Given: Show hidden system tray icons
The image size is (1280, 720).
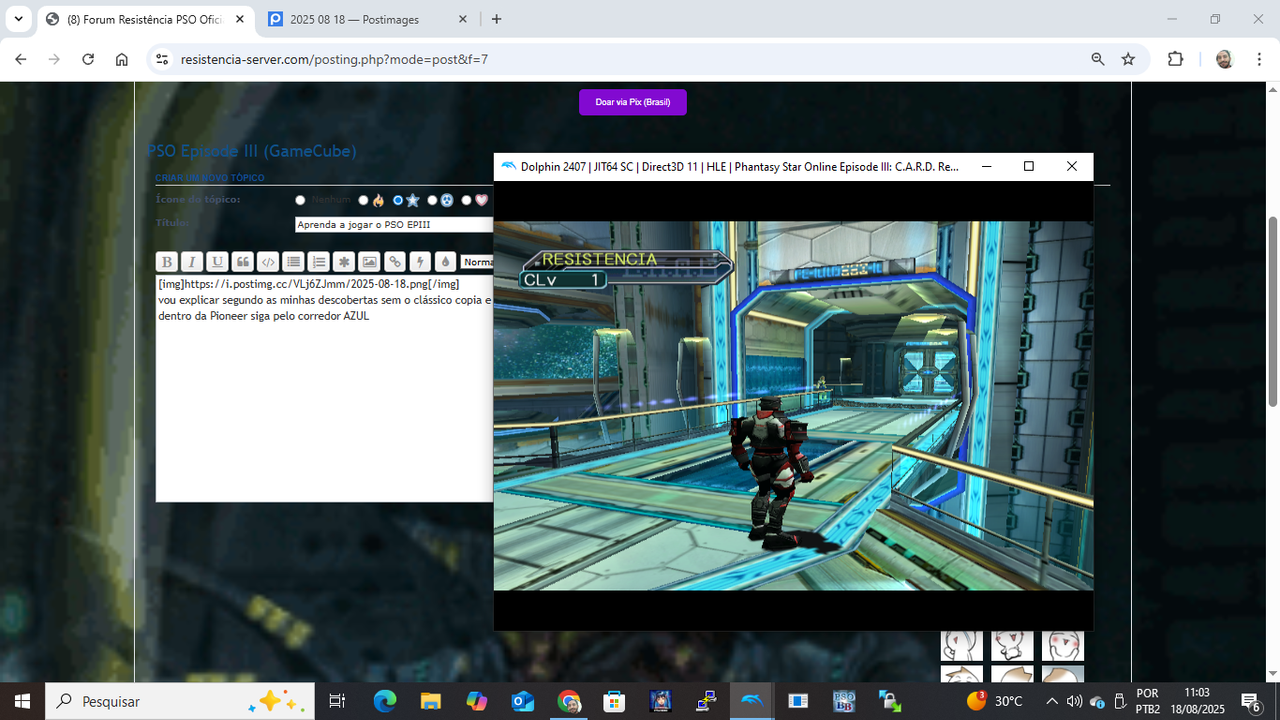Looking at the screenshot, I should [1052, 701].
